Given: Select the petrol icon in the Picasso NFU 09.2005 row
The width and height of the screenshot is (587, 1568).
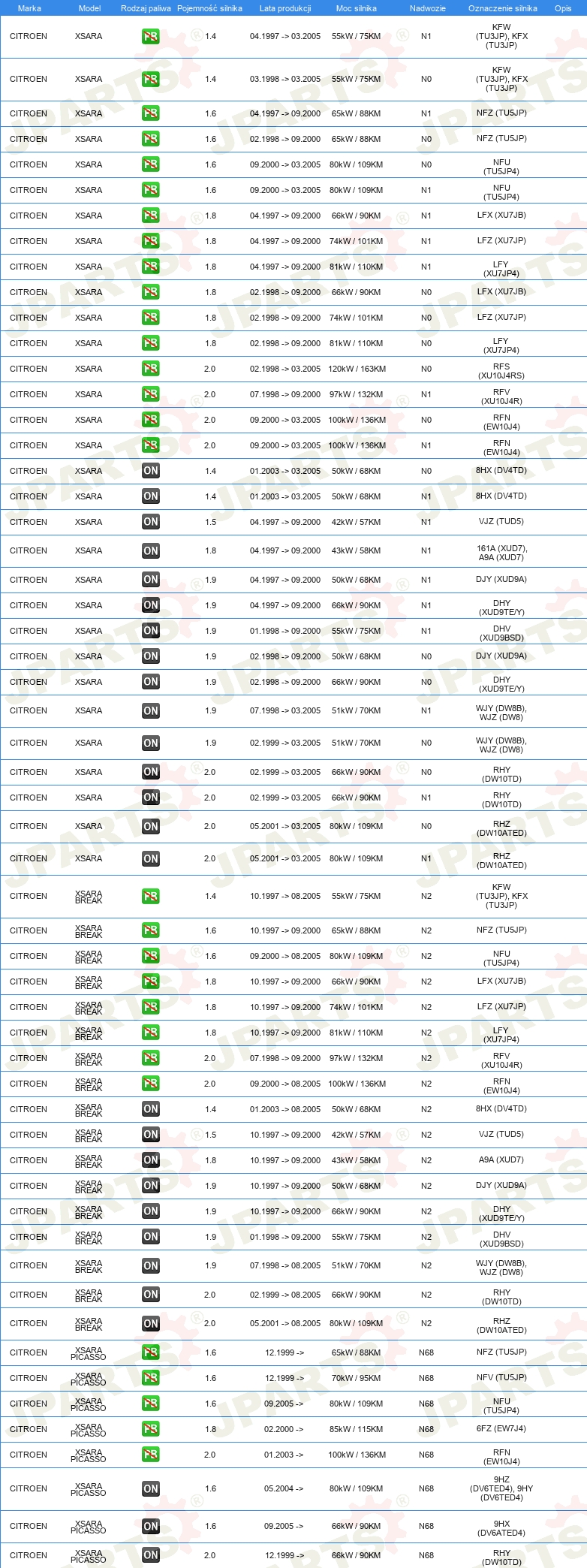Looking at the screenshot, I should [151, 1404].
